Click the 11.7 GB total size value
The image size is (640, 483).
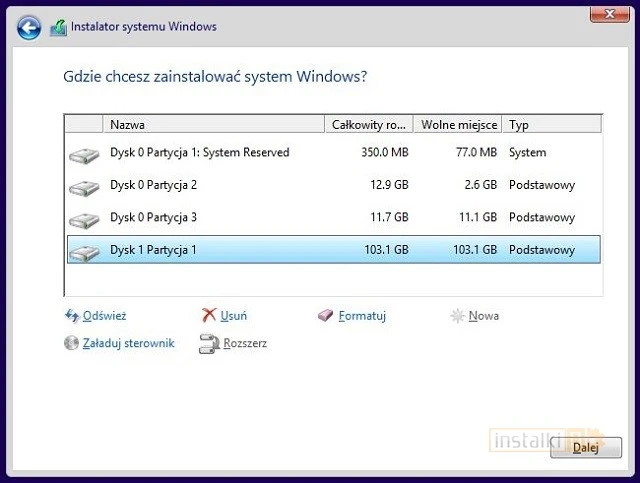coord(389,217)
